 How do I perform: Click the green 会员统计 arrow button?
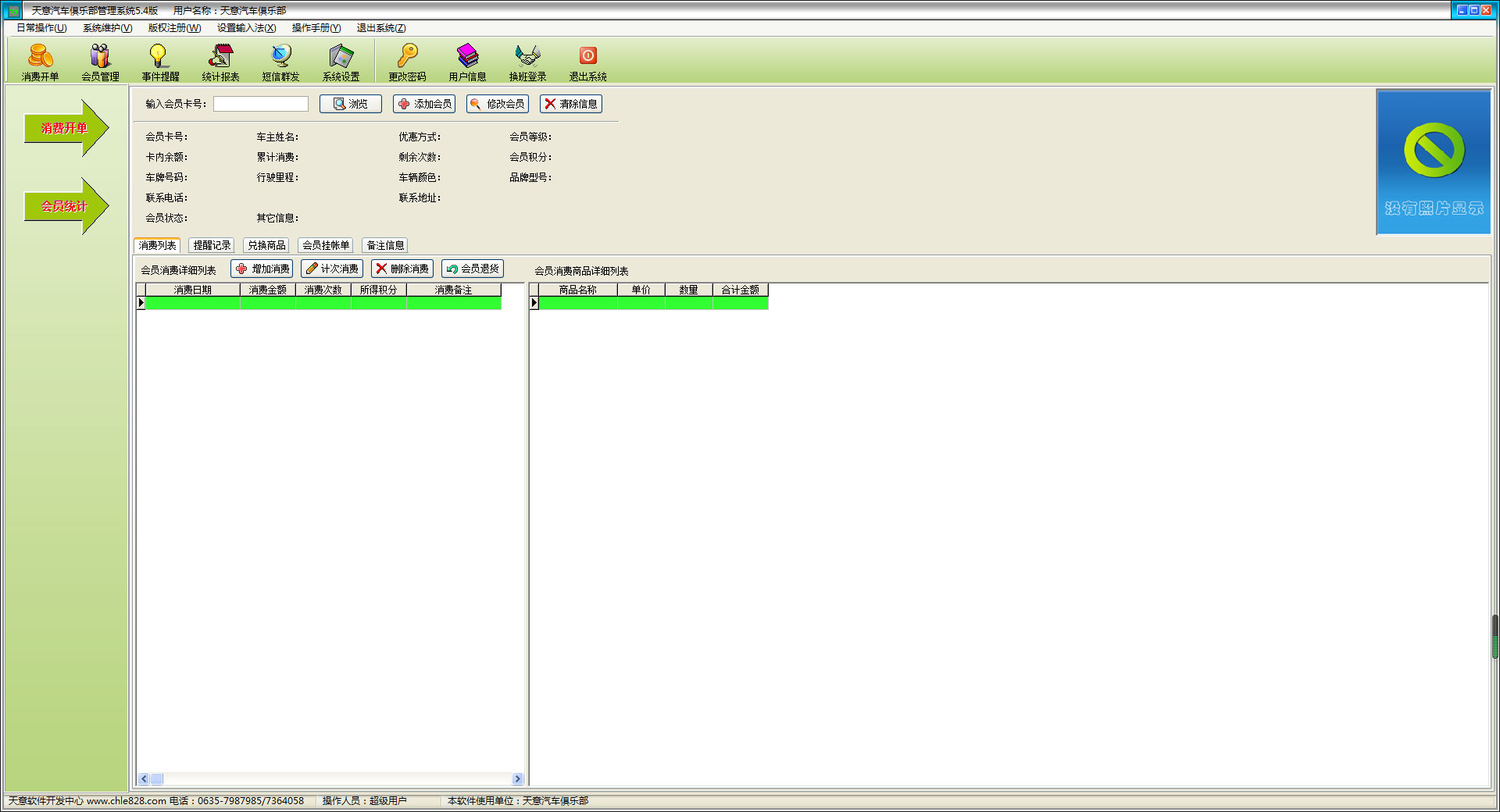66,206
